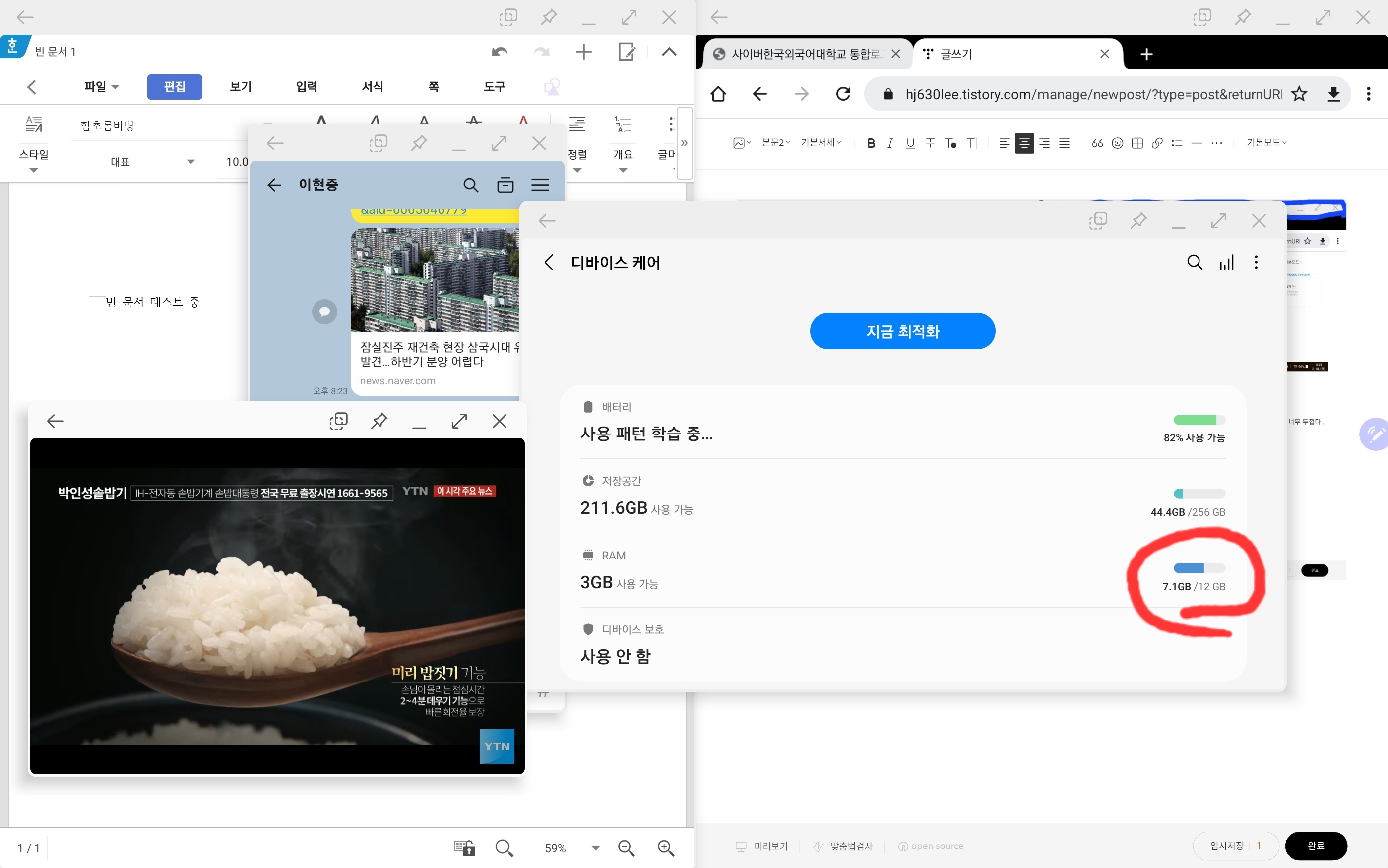The height and width of the screenshot is (868, 1388).
Task: Toggle opacity icon on video popup window
Action: (339, 422)
